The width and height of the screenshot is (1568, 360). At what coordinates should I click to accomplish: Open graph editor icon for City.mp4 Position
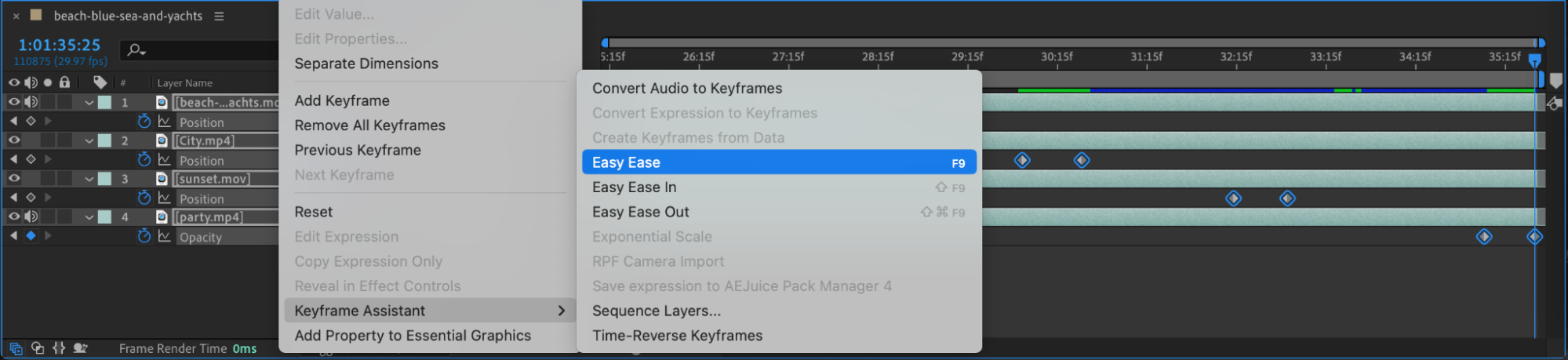pos(164,159)
